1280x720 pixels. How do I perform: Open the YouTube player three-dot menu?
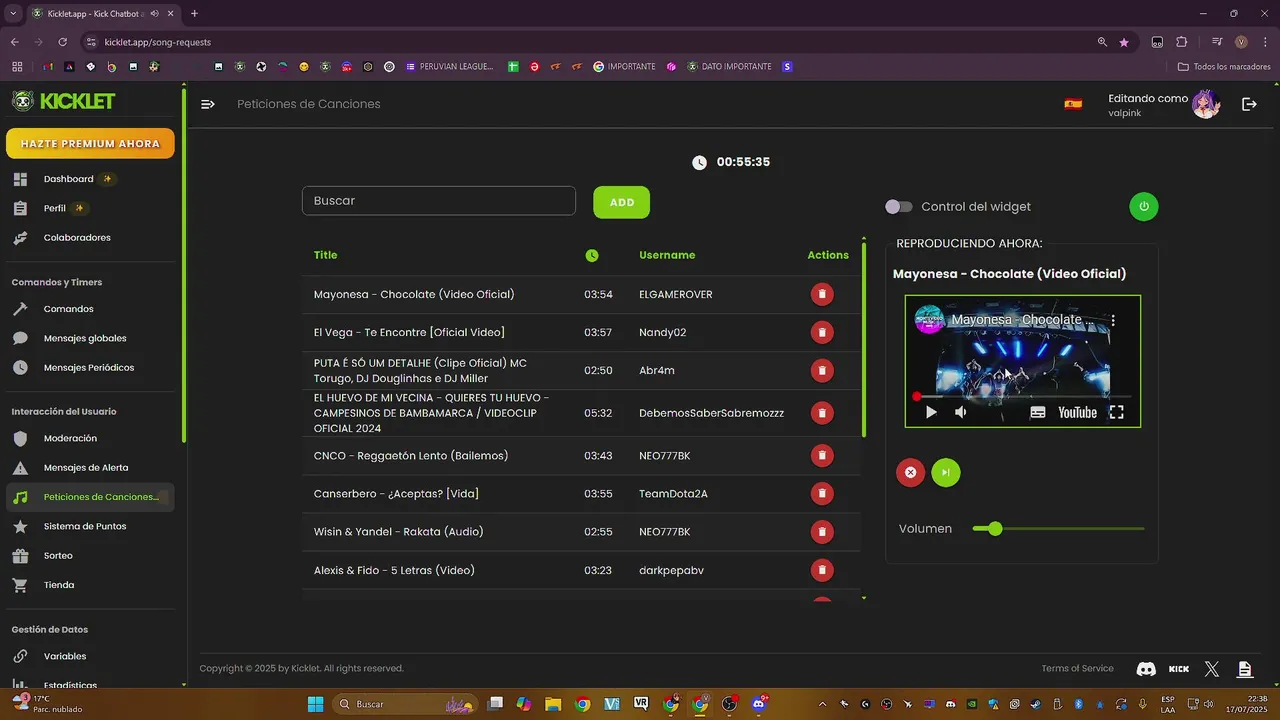[1113, 321]
